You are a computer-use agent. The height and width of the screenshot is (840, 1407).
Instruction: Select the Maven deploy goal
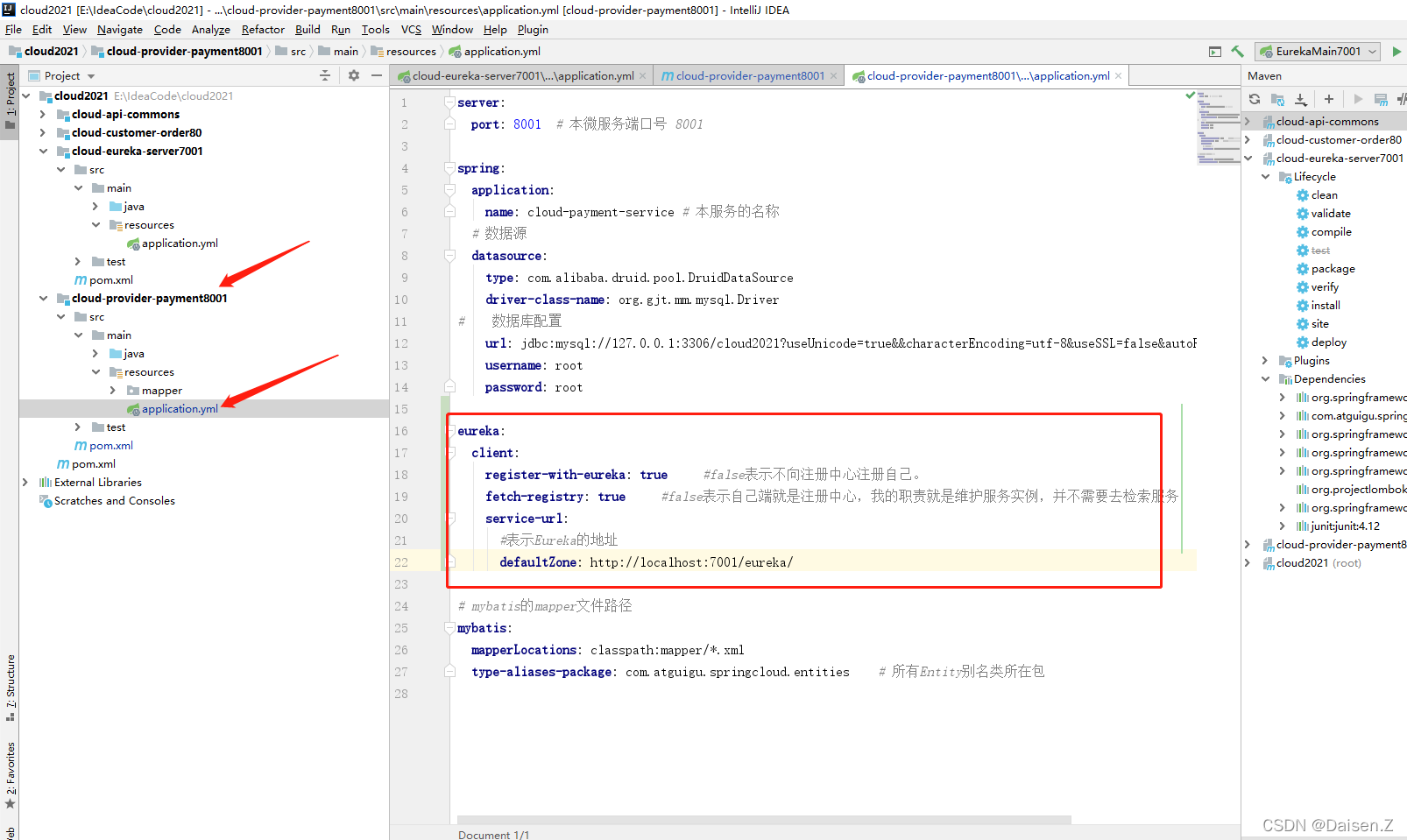[x=1328, y=342]
